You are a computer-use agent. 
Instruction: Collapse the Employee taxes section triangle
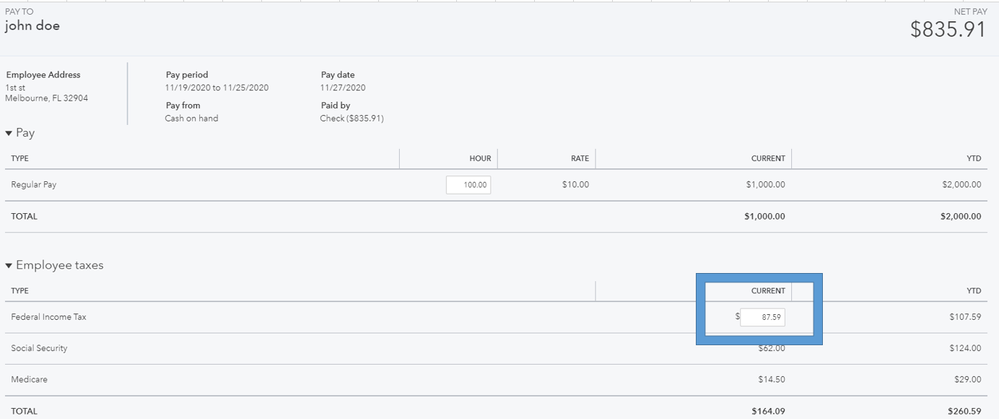[9, 266]
